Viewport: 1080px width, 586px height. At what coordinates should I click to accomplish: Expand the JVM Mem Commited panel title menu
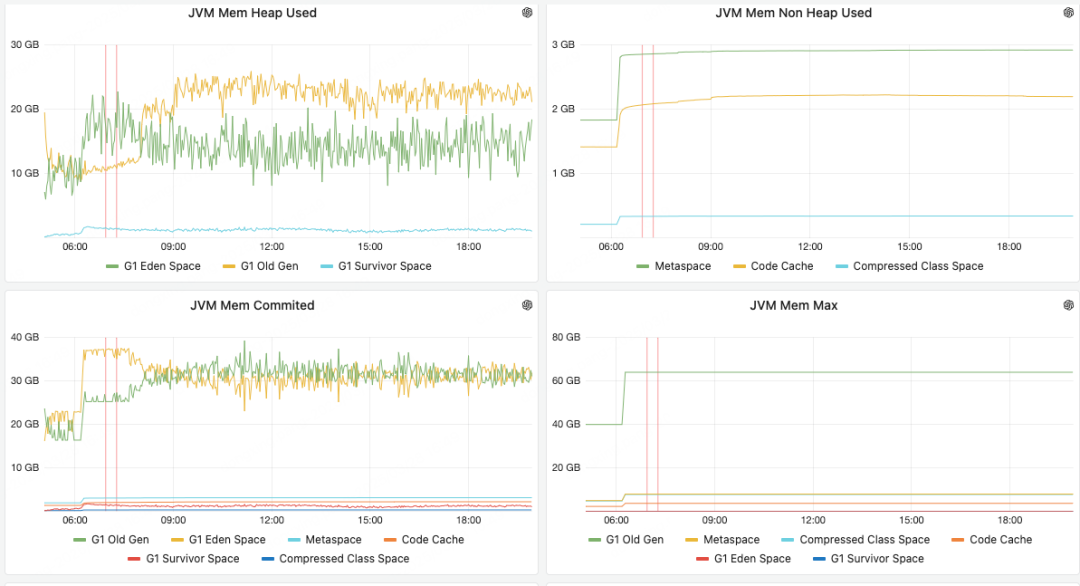click(x=252, y=306)
